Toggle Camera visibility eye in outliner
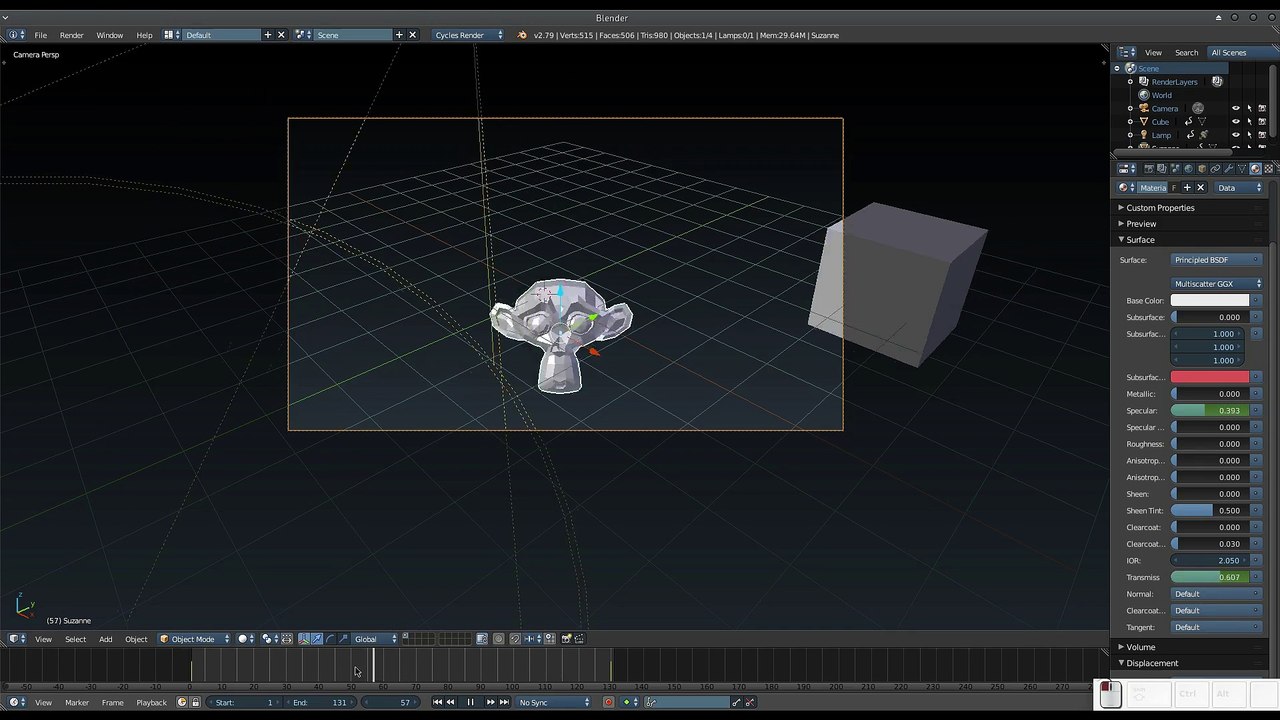Viewport: 1280px width, 720px height. tap(1236, 108)
